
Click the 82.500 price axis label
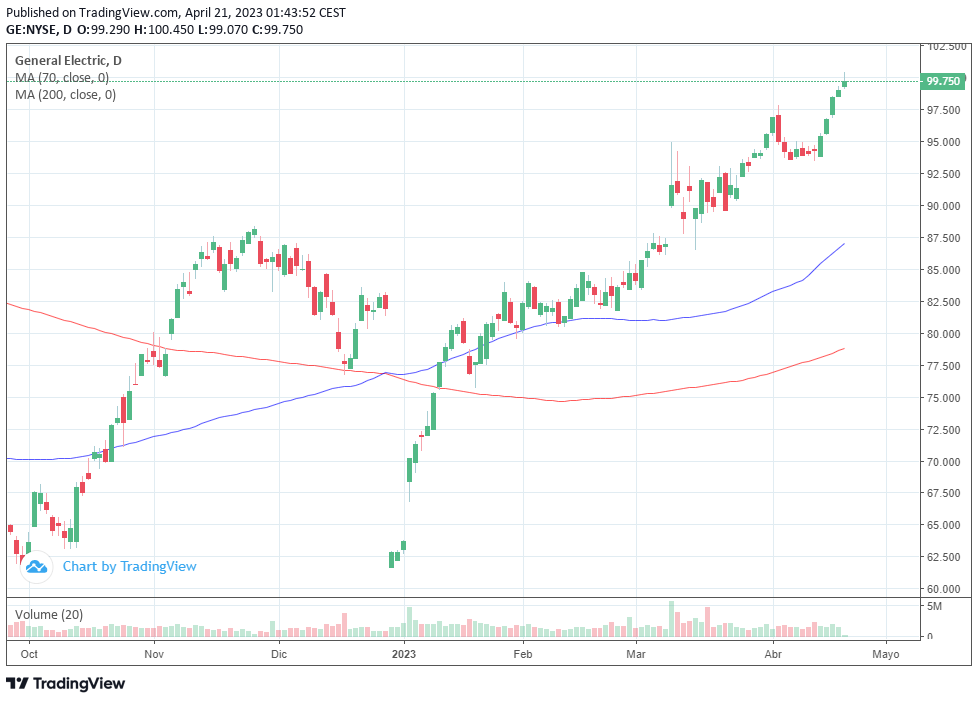click(943, 301)
